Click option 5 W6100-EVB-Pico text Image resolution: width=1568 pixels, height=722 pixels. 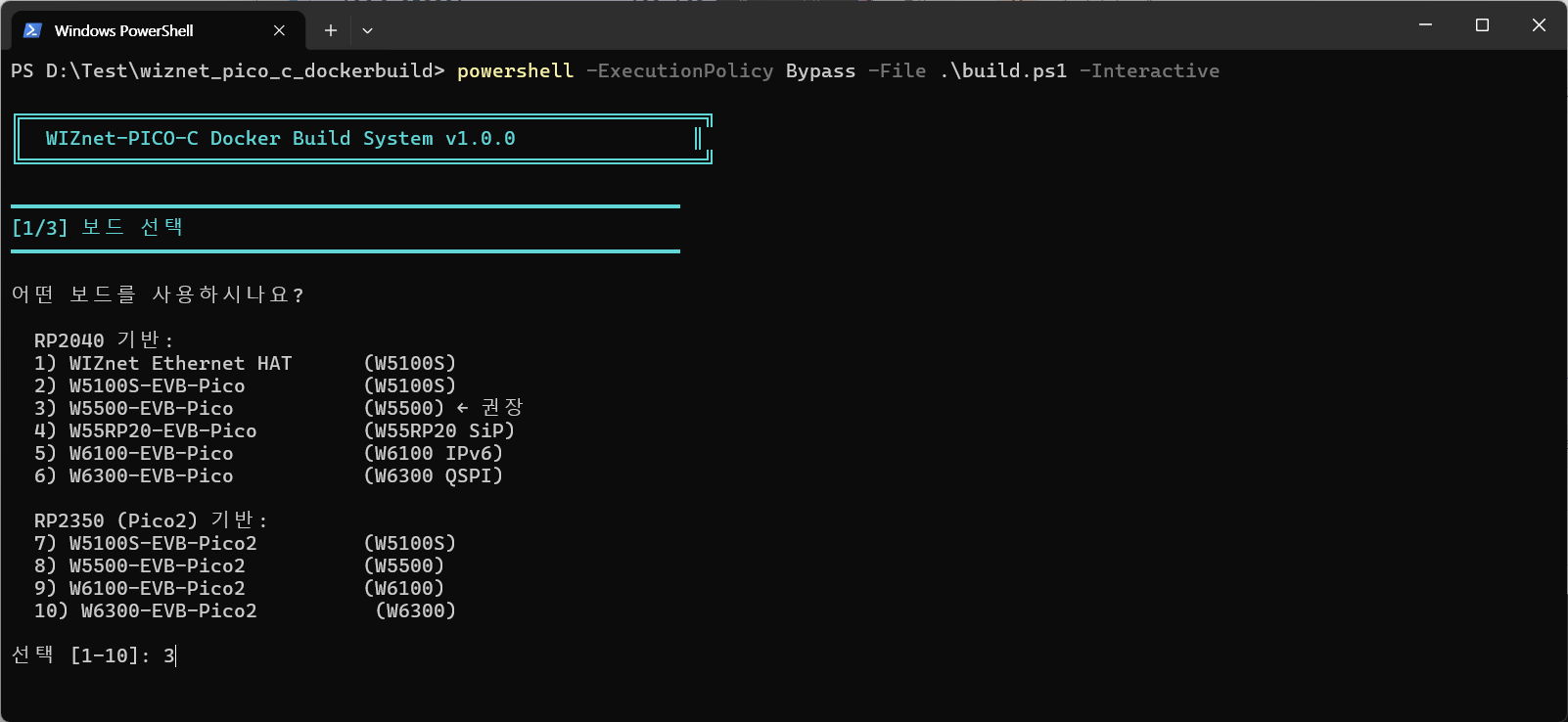151,454
